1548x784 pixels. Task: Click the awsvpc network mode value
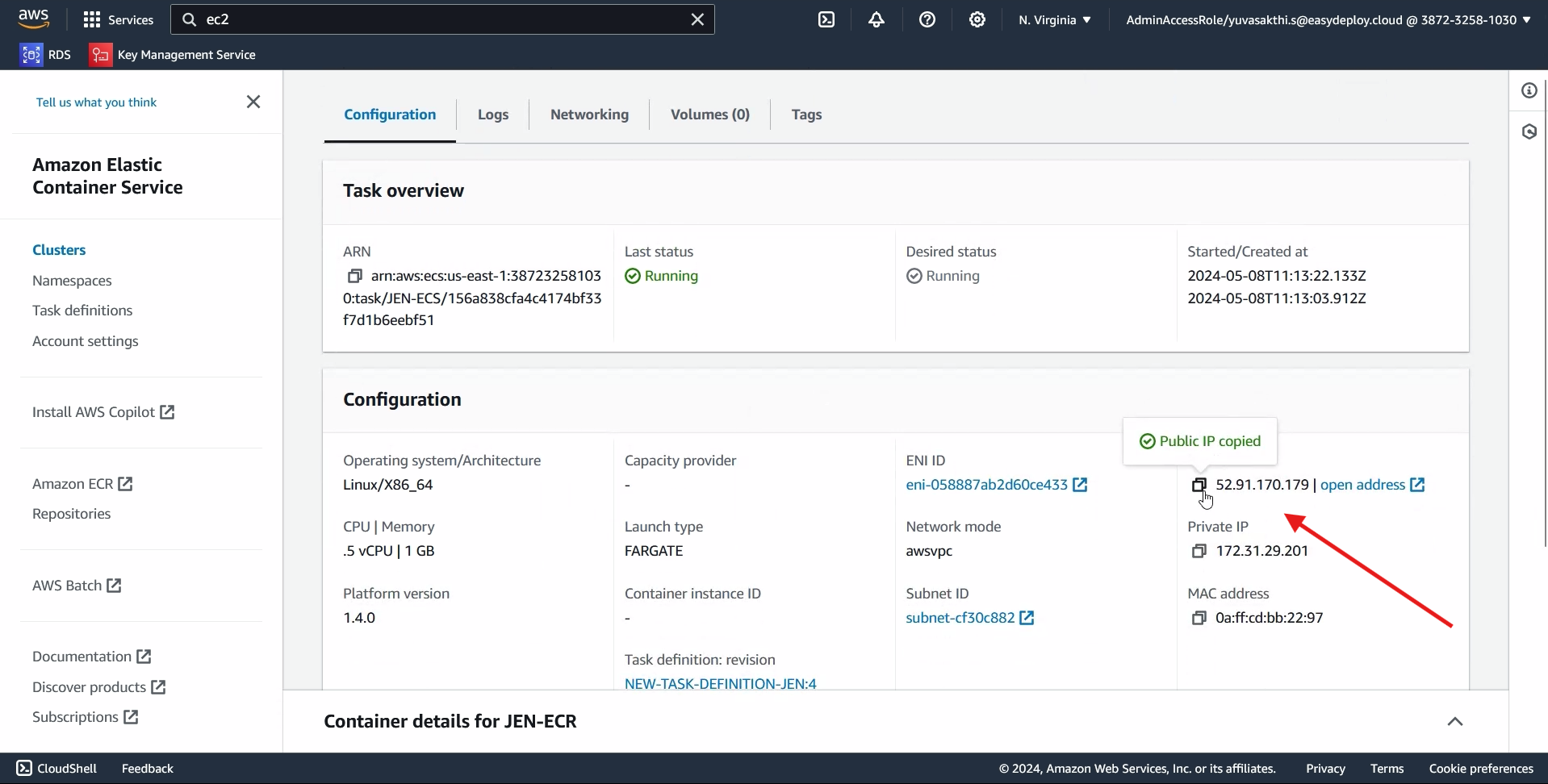pos(929,551)
